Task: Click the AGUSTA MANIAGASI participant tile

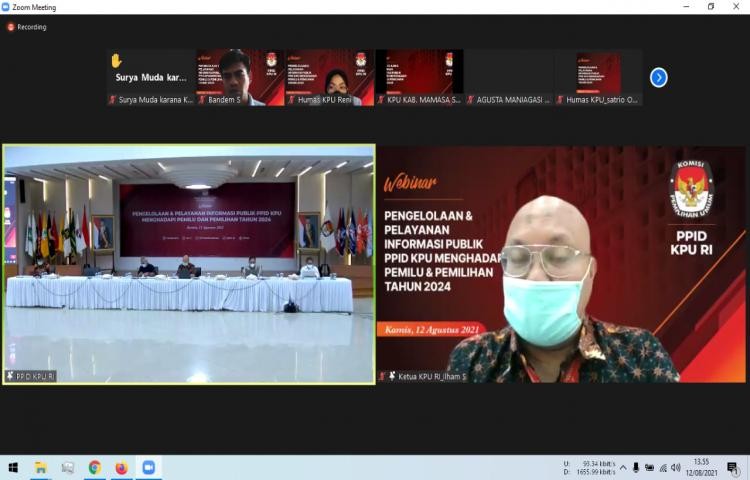Action: 508,78
